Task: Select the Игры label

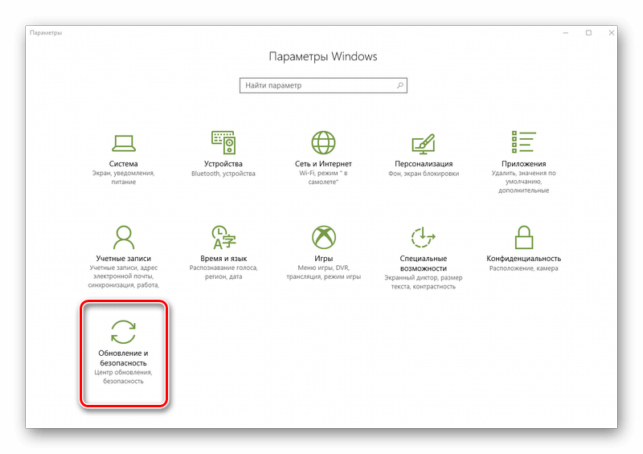Action: pos(324,258)
